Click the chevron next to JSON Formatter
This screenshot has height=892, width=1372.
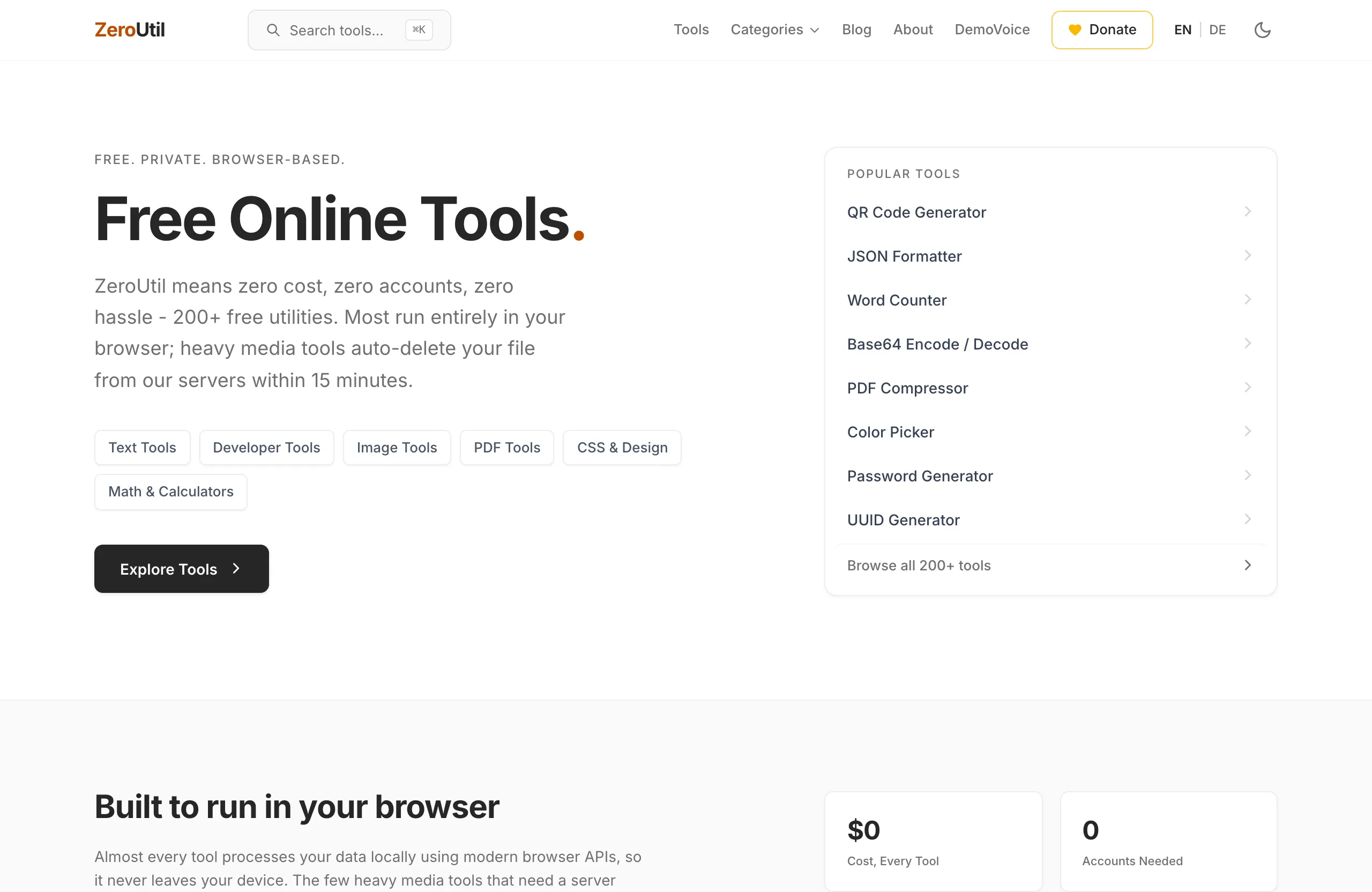[x=1248, y=256]
